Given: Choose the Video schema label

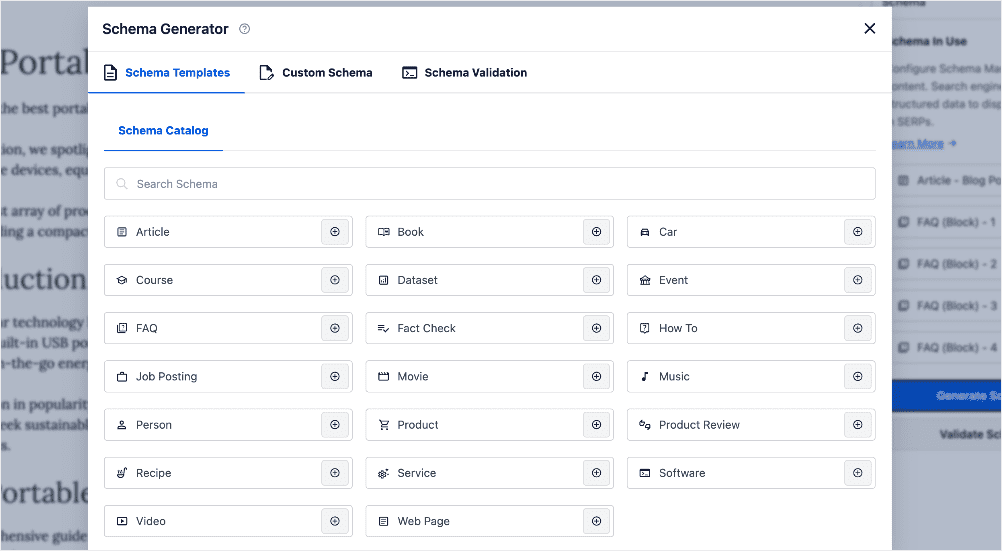Looking at the screenshot, I should [151, 521].
